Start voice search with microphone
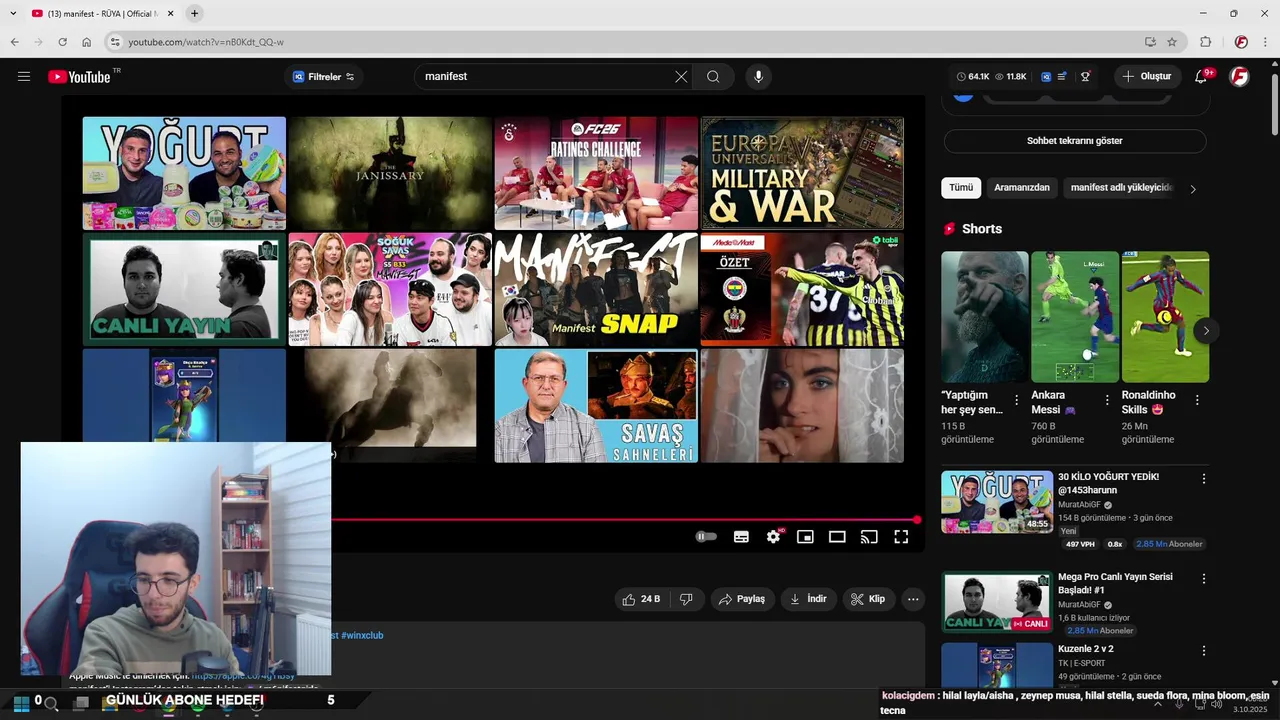 [x=758, y=77]
